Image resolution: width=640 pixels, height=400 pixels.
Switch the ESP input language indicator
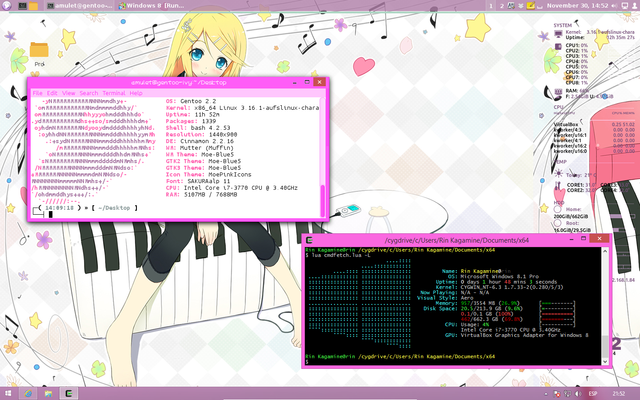click(x=593, y=394)
